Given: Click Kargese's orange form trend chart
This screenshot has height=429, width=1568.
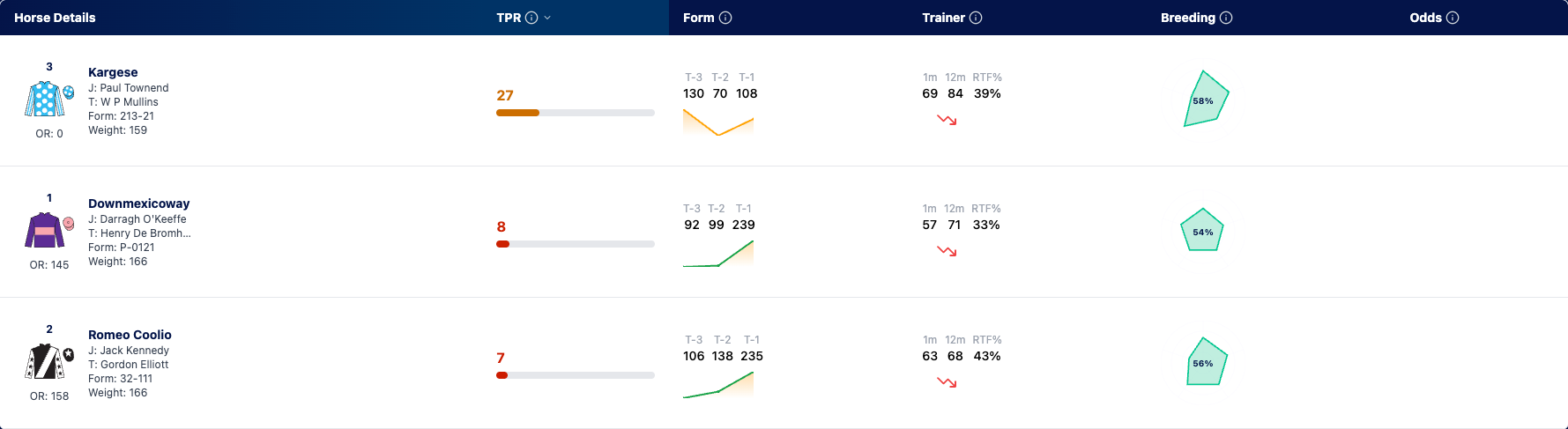Looking at the screenshot, I should (718, 122).
